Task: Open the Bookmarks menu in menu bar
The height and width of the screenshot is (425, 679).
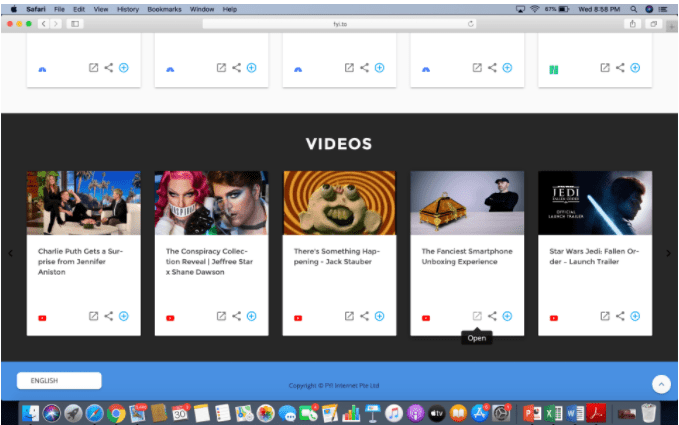Action: [164, 9]
